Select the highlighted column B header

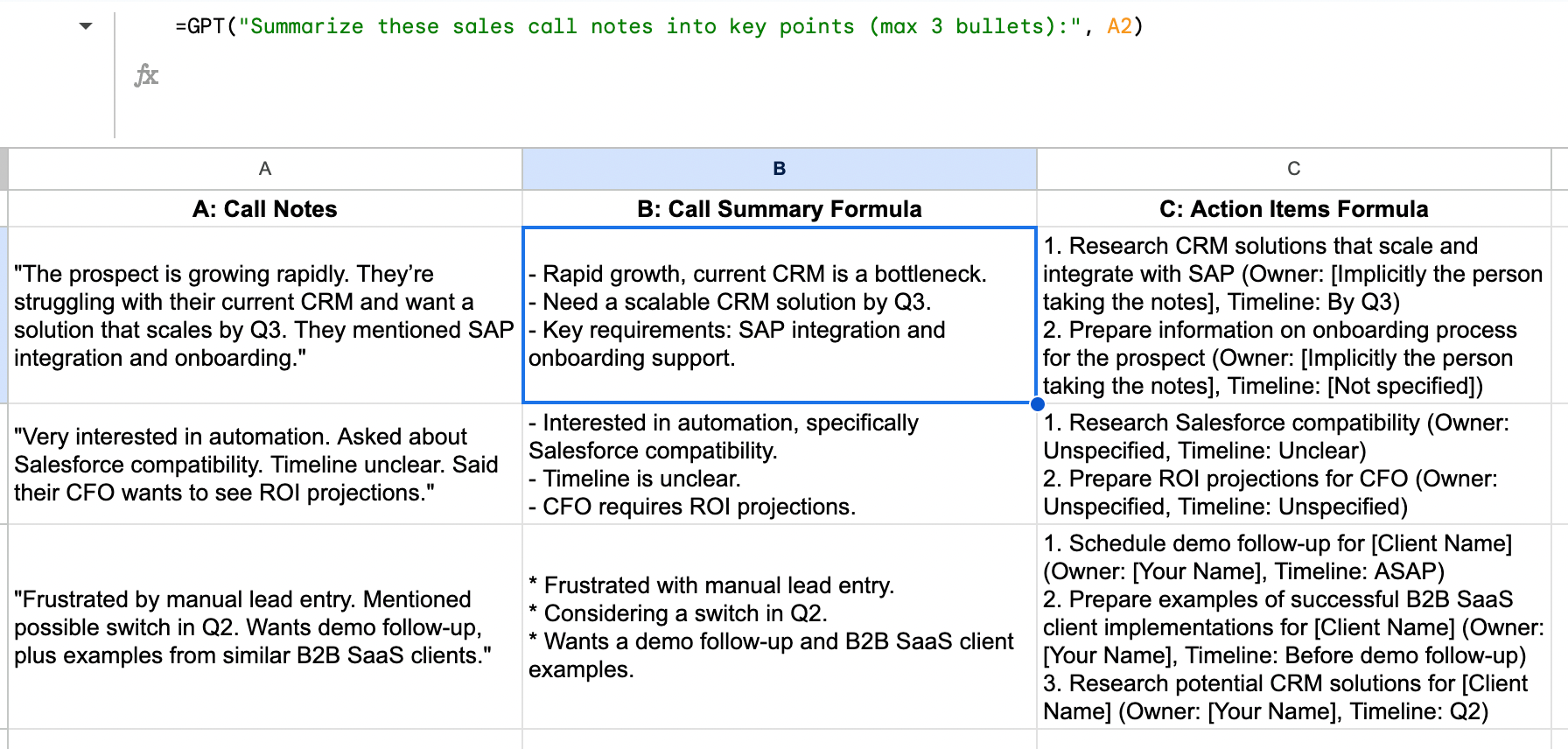pyautogui.click(x=779, y=169)
